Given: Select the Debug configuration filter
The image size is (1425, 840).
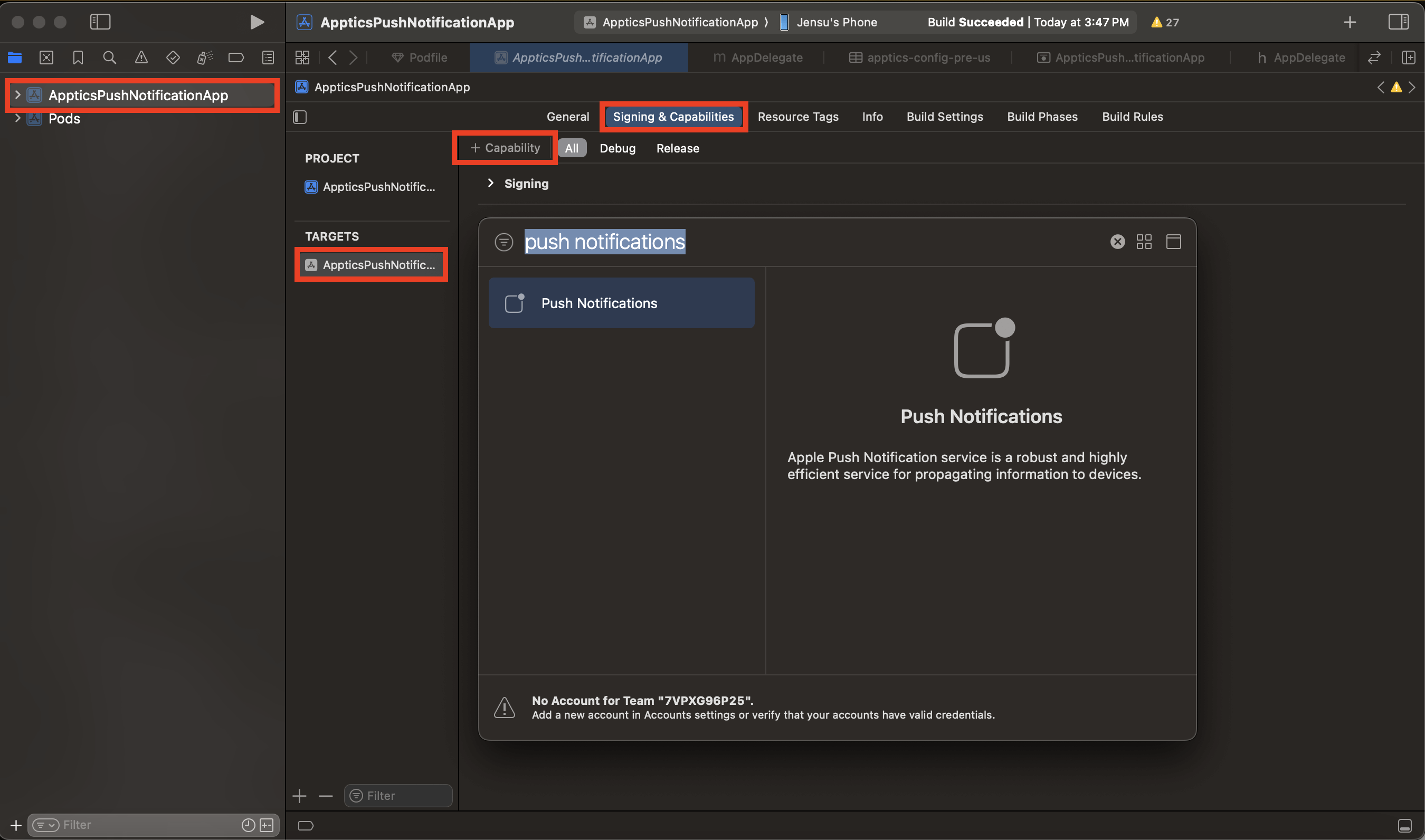Looking at the screenshot, I should click(617, 148).
